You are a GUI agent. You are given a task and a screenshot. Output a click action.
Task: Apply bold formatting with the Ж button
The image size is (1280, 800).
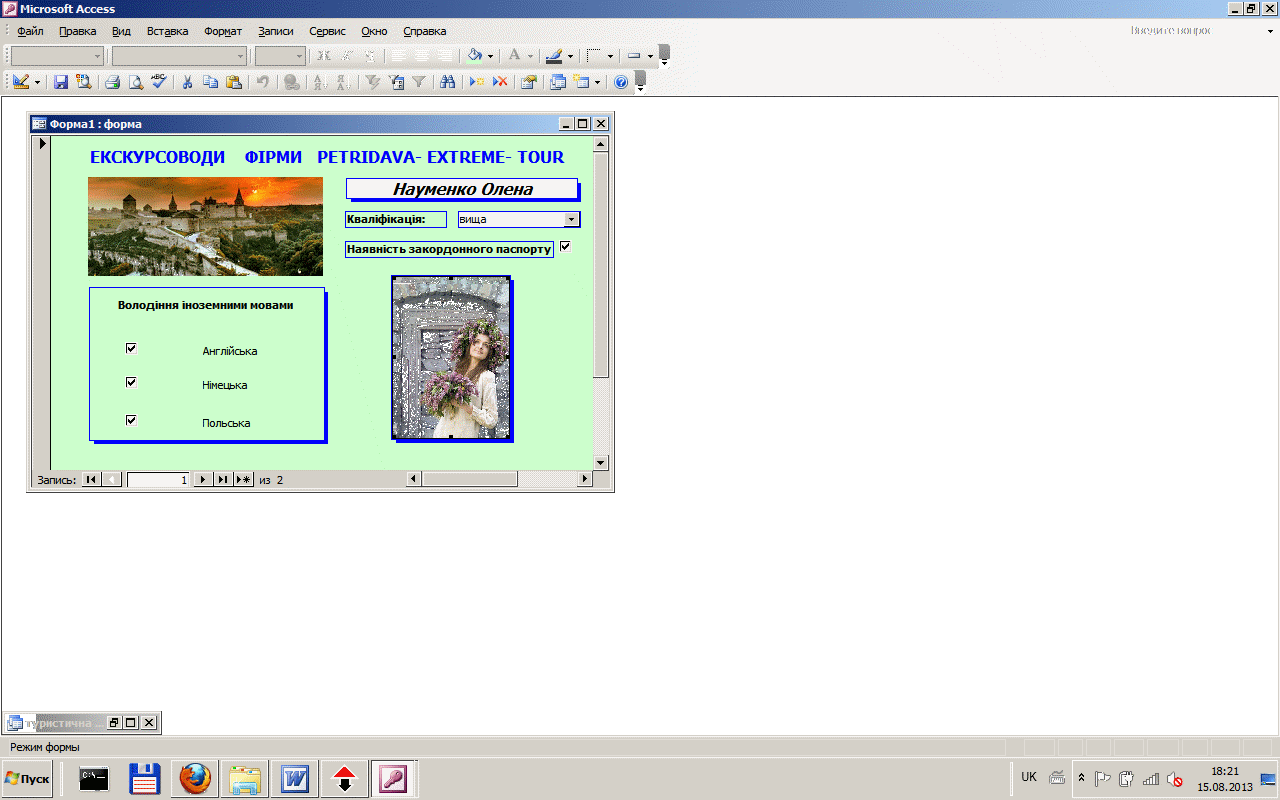pos(323,56)
